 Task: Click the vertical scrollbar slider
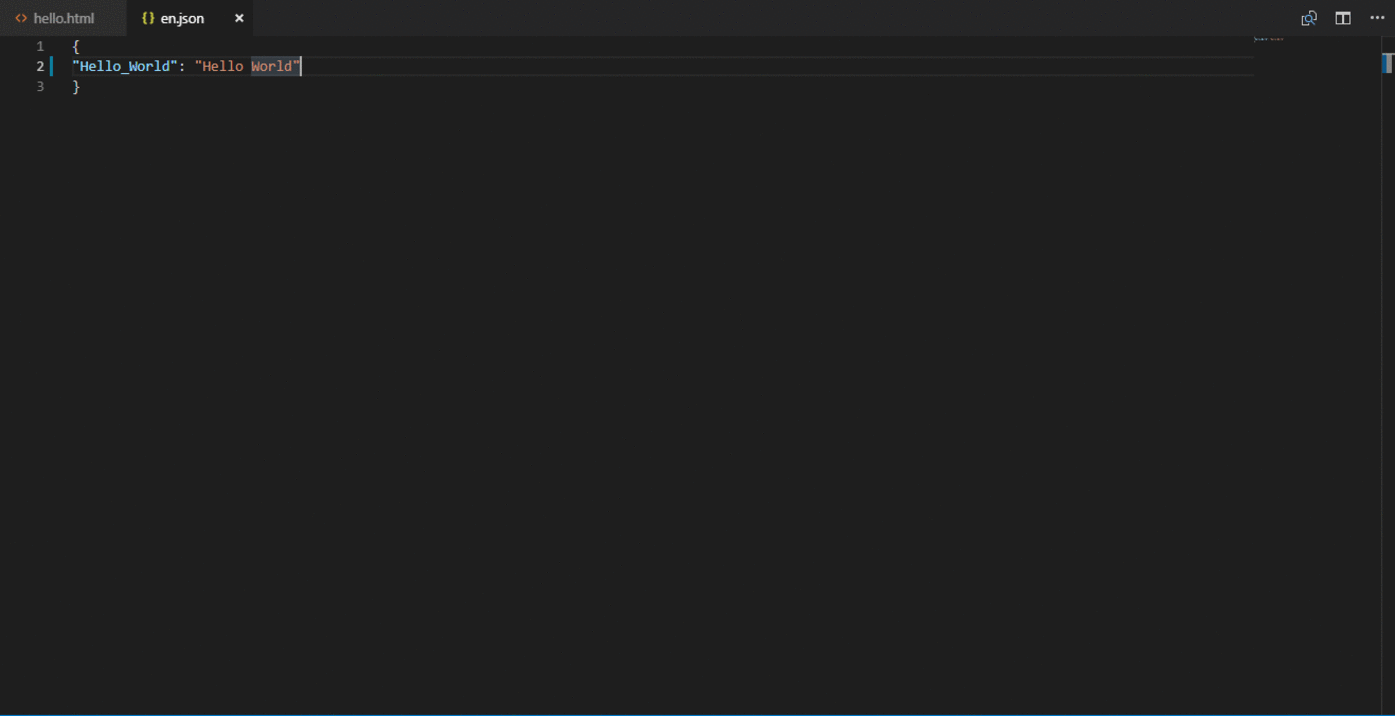point(1388,63)
